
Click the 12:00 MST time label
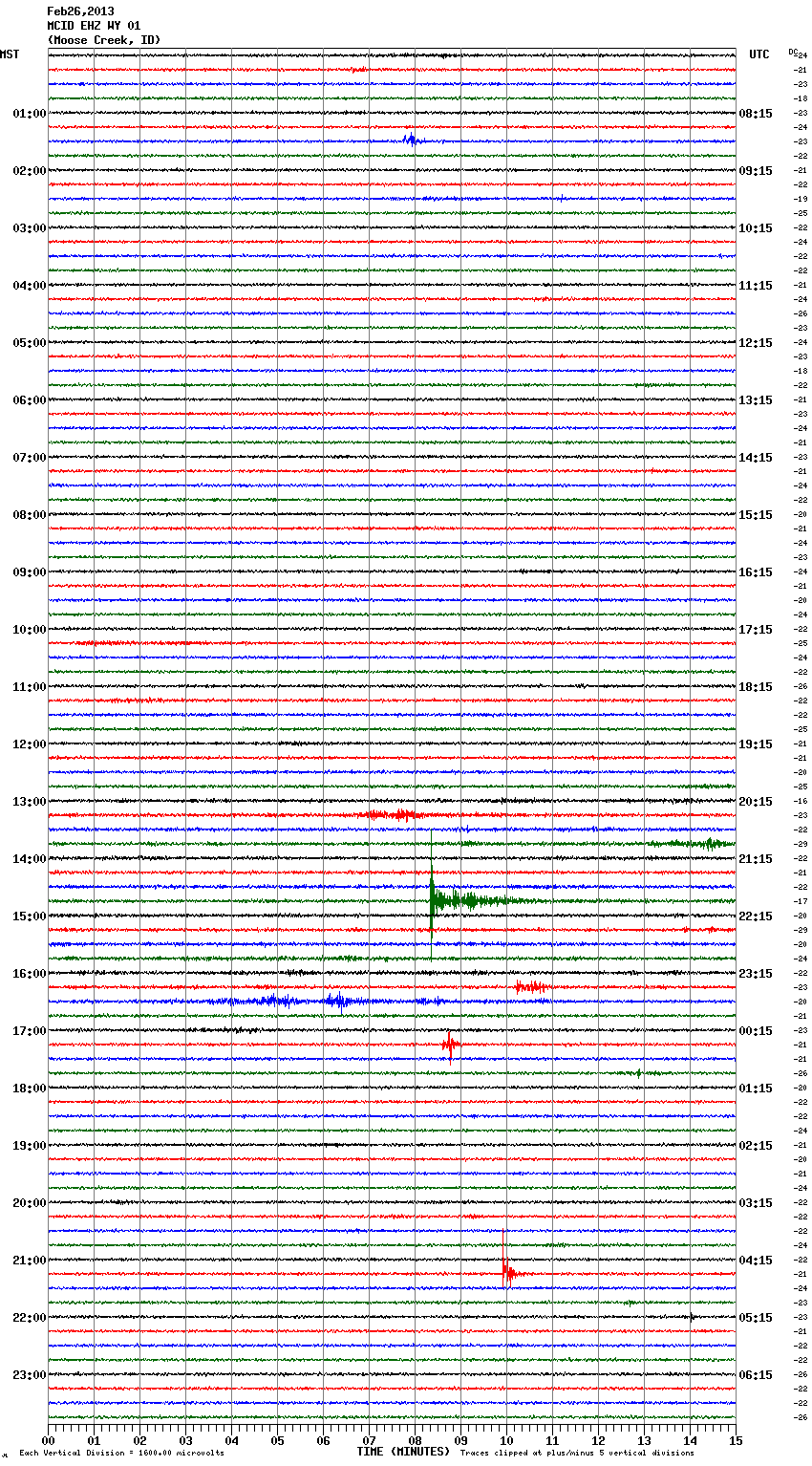[x=30, y=744]
